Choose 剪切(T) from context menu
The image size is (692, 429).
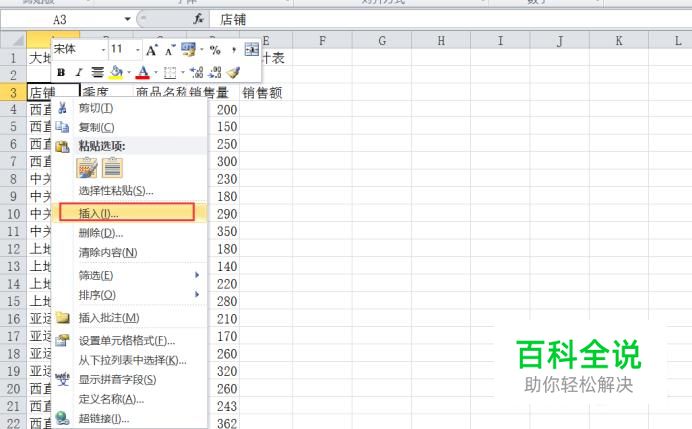click(129, 108)
